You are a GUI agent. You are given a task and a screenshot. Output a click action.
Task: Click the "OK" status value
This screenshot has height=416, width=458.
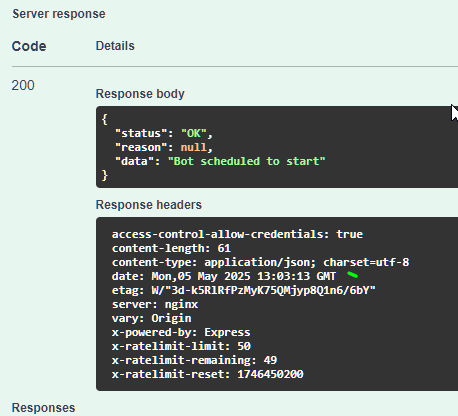[x=194, y=133]
